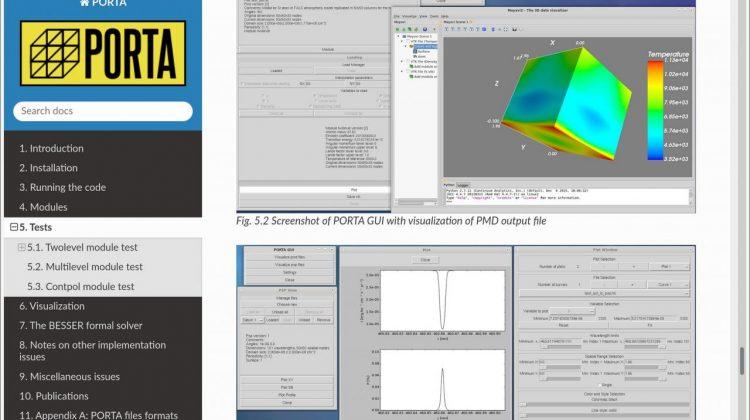Open 5.3. Contpol module test
750x420 pixels.
[80, 287]
